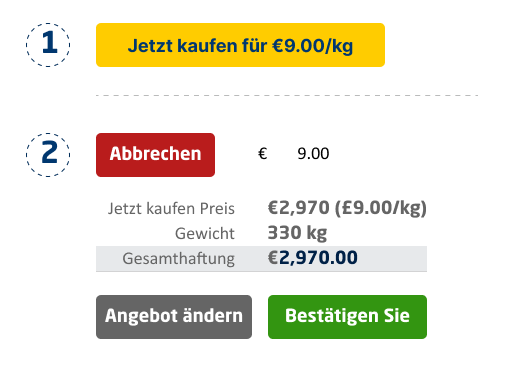Click the word Sie on green confirm button
The width and height of the screenshot is (514, 372).
(x=396, y=315)
